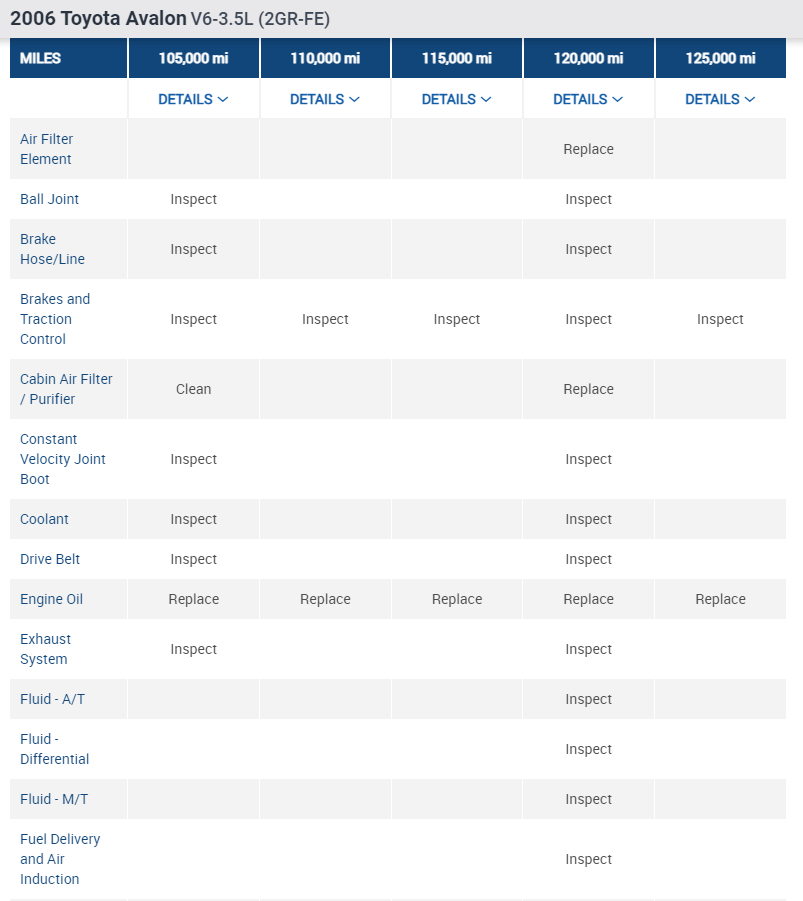Click Constant Velocity Joint Boot link
This screenshot has width=803, height=901.
62,459
